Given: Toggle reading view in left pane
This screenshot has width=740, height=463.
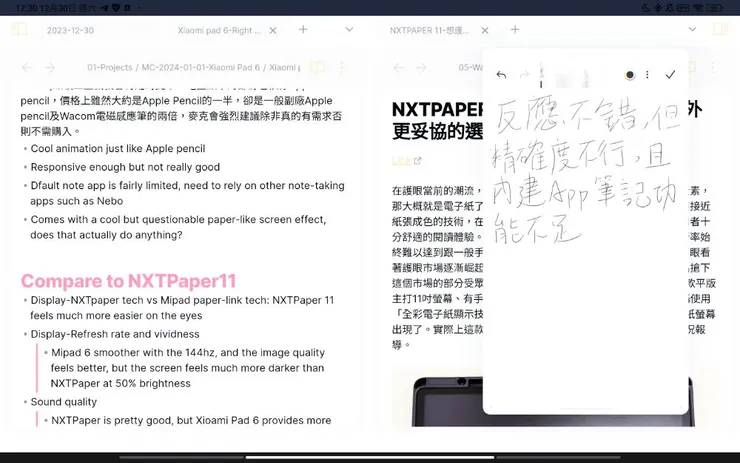Looking at the screenshot, I should [x=317, y=67].
